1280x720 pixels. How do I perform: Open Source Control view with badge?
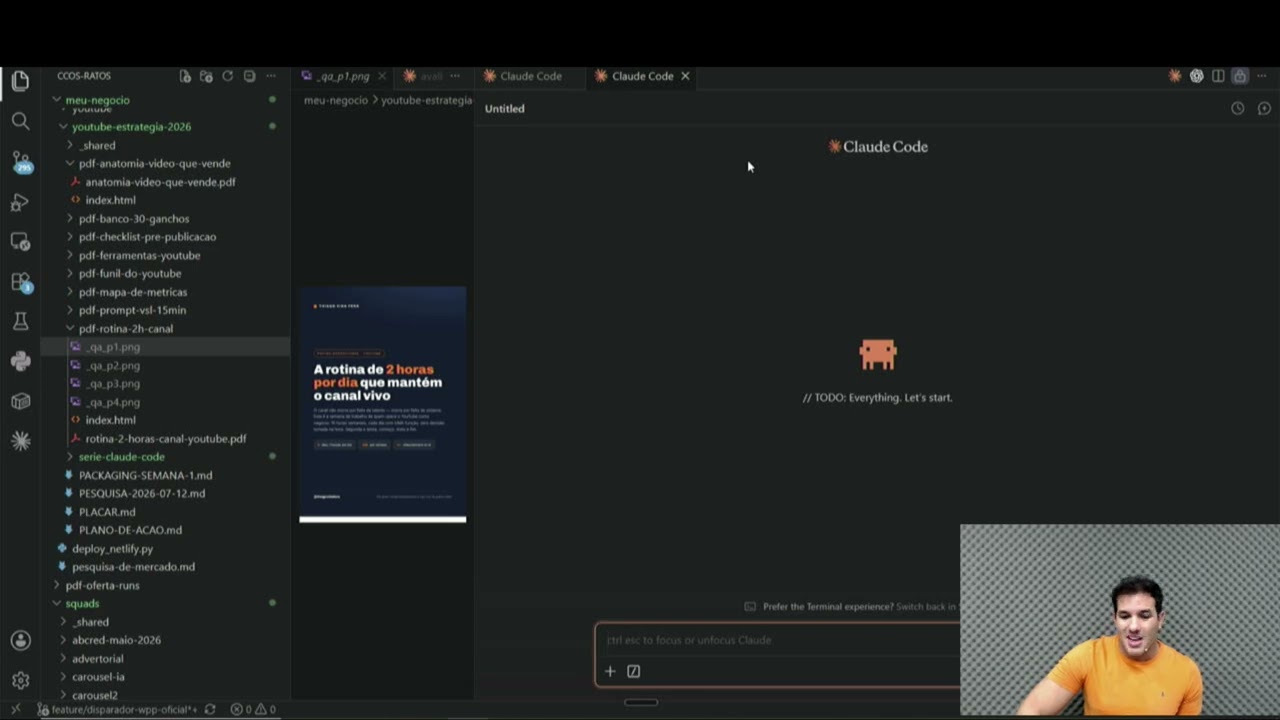pos(21,161)
